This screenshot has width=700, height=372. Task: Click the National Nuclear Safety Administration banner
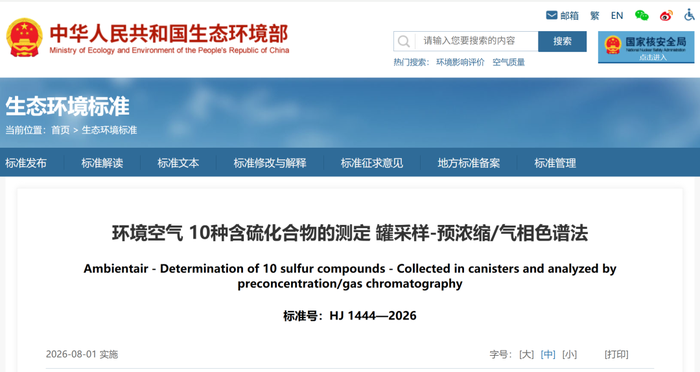coord(646,47)
